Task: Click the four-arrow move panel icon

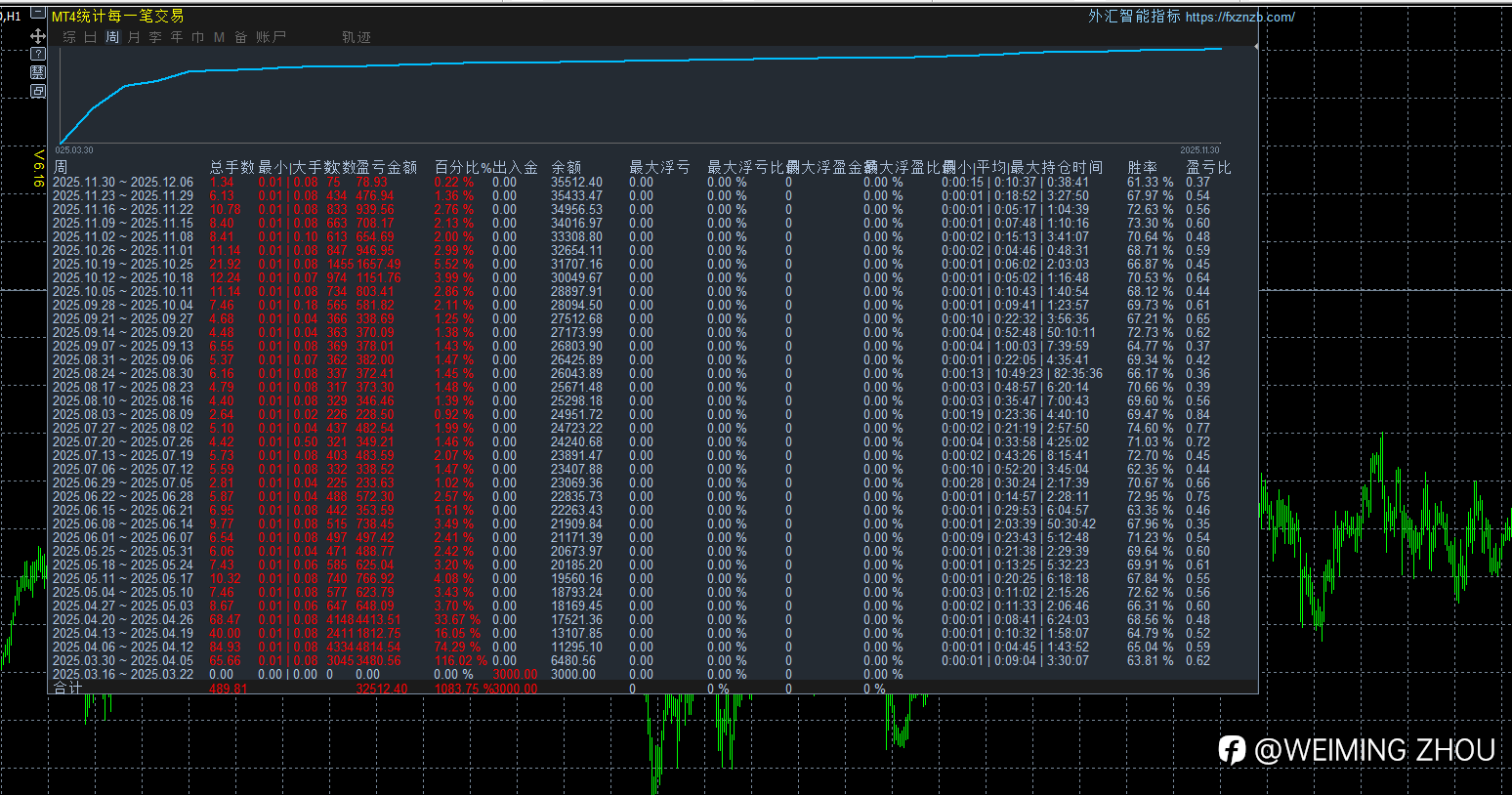Action: 38,35
